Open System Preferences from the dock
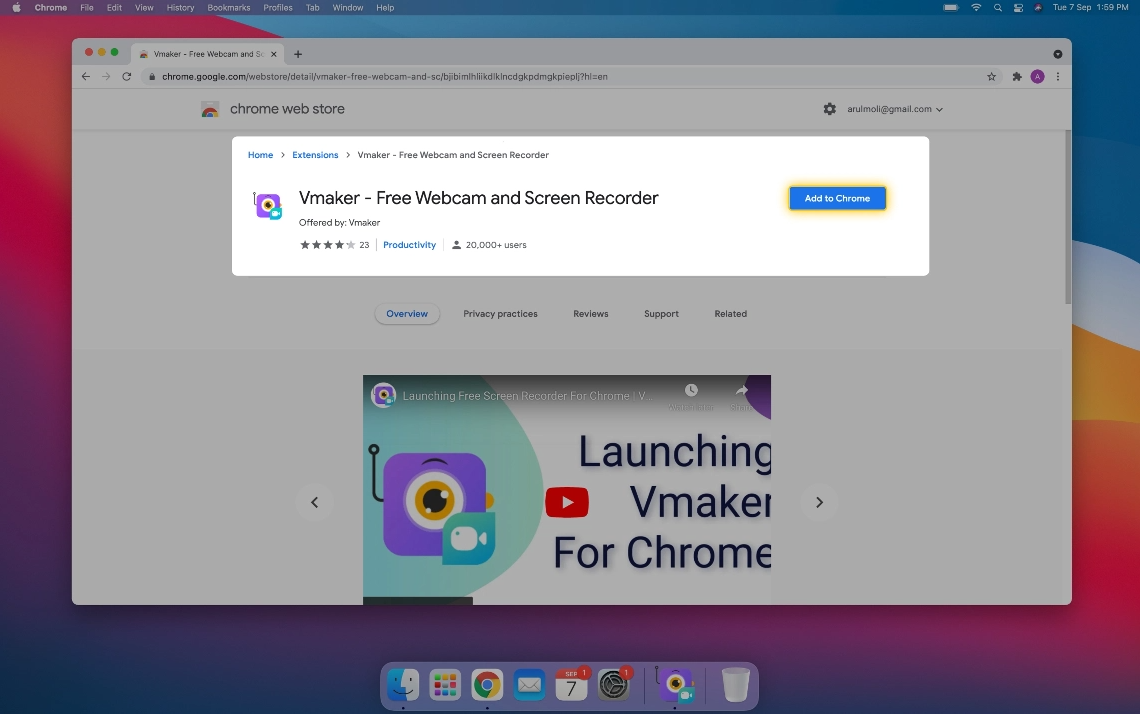Viewport: 1140px width, 714px height. click(x=614, y=684)
